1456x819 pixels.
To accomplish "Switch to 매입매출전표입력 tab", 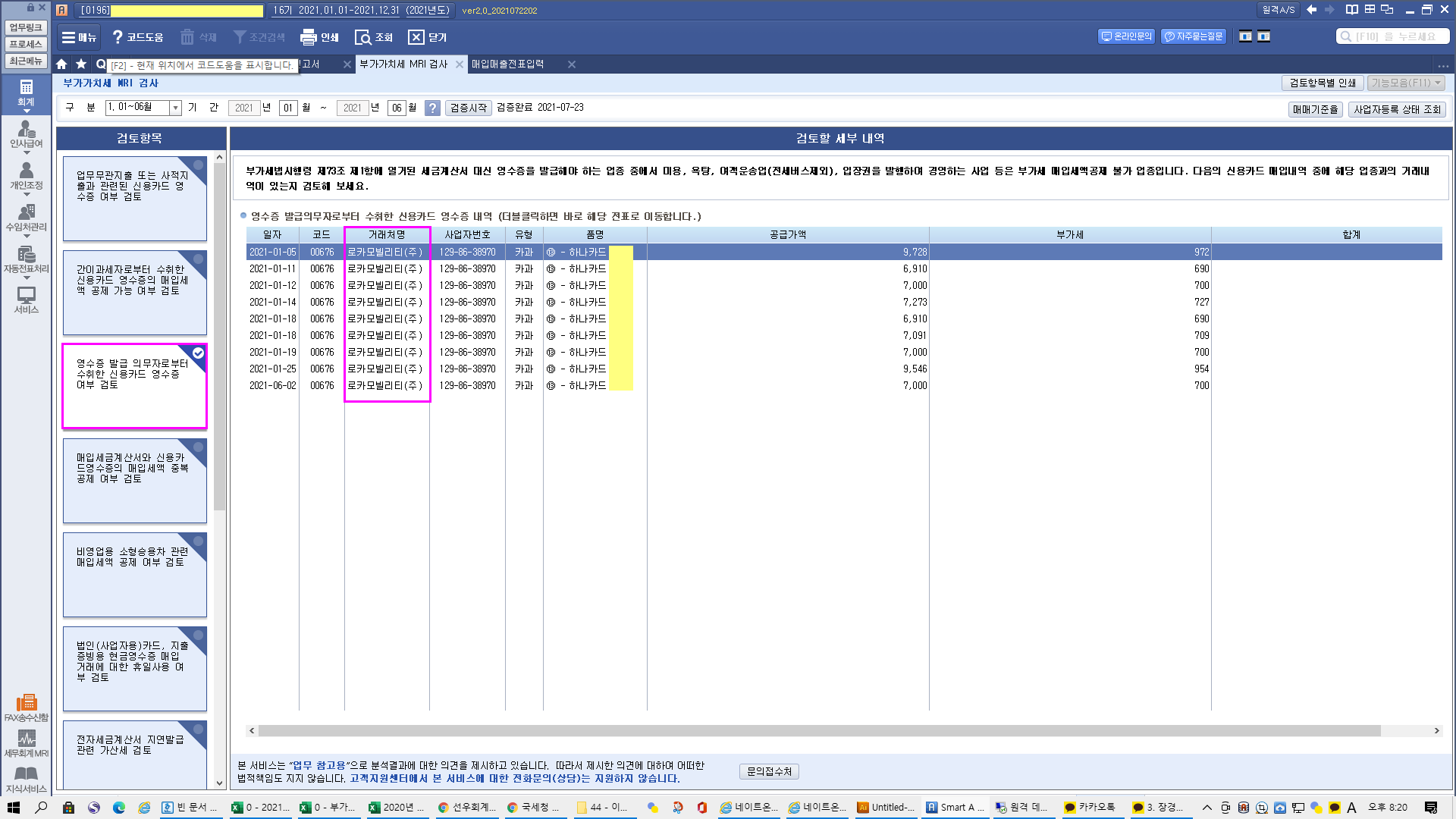I will click(508, 64).
